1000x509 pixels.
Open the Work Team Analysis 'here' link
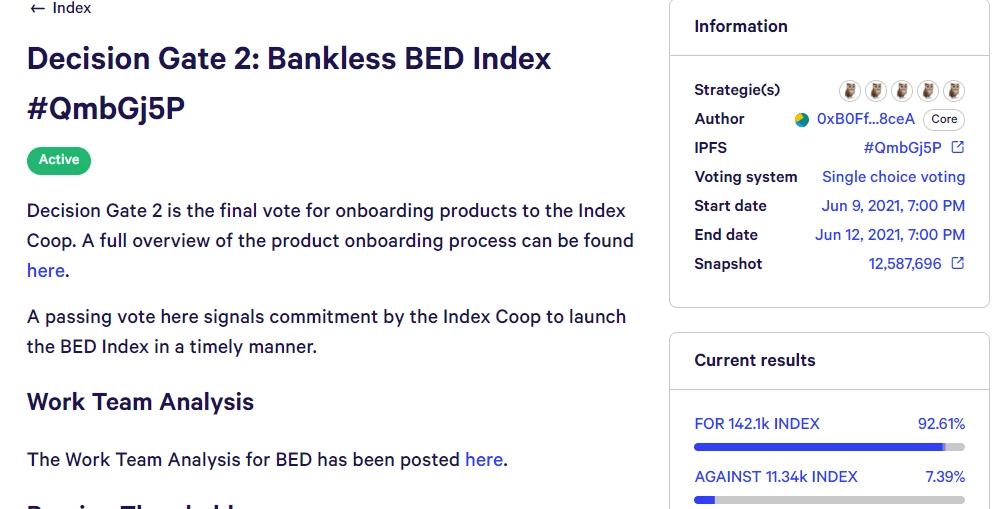point(483,459)
